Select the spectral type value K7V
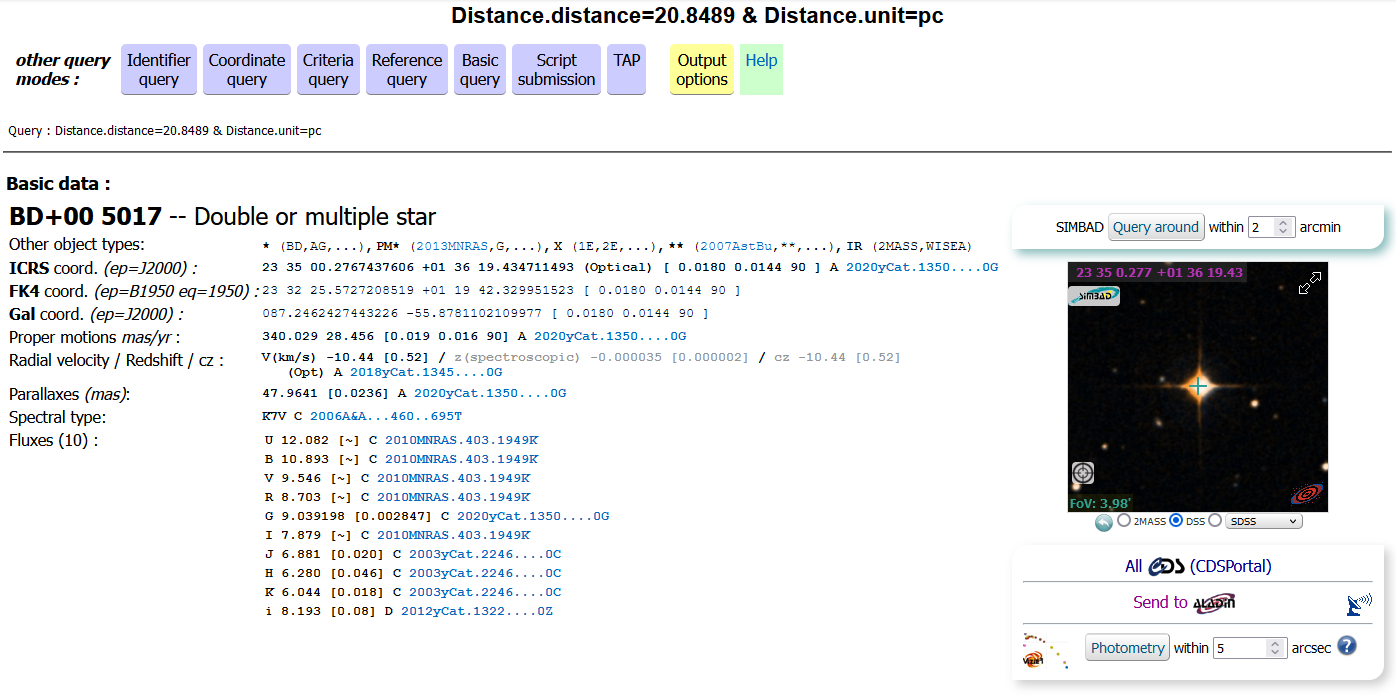Screen dimensions: 1396x696 click(x=275, y=416)
